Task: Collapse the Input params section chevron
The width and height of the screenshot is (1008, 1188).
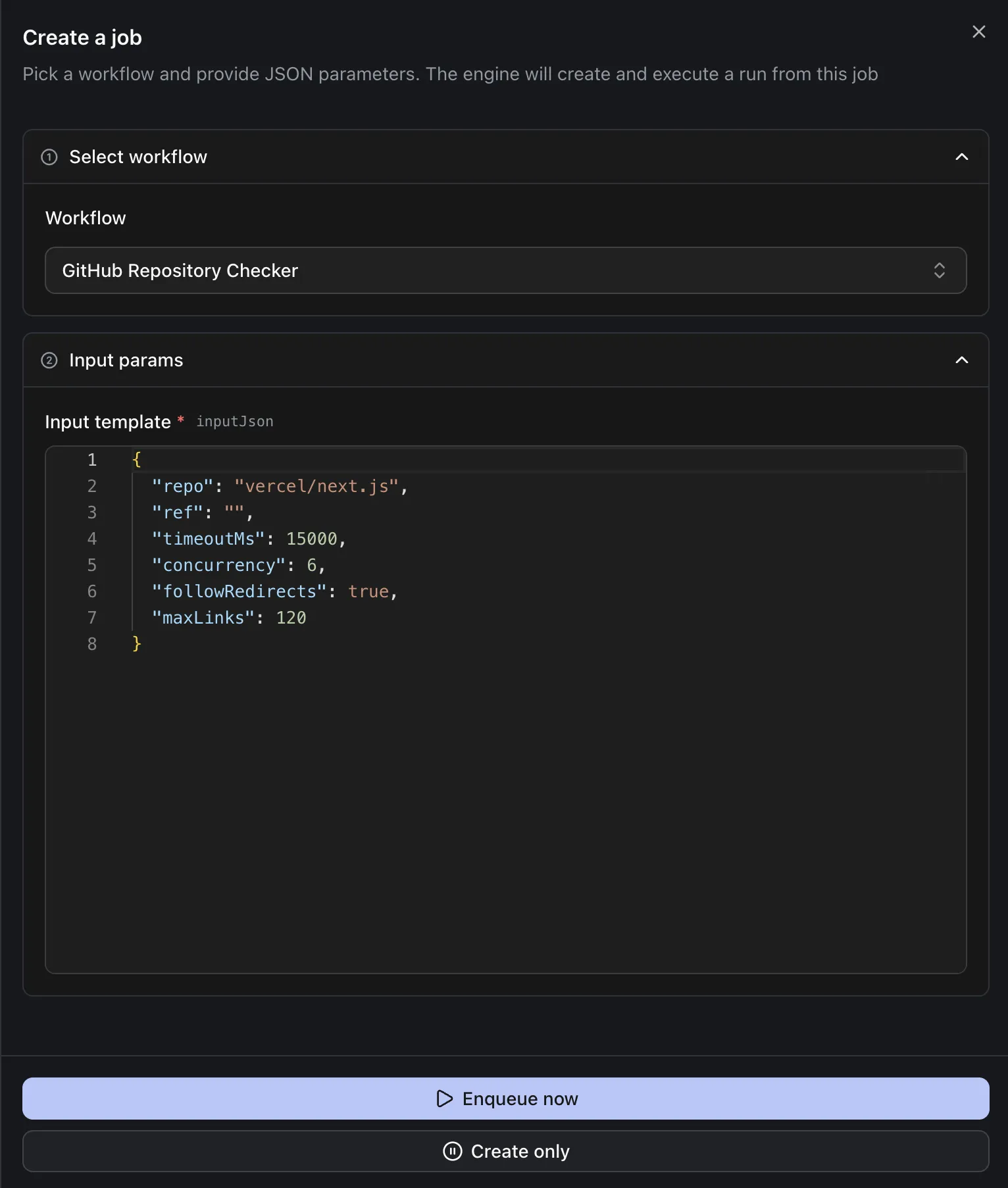Action: [x=961, y=360]
